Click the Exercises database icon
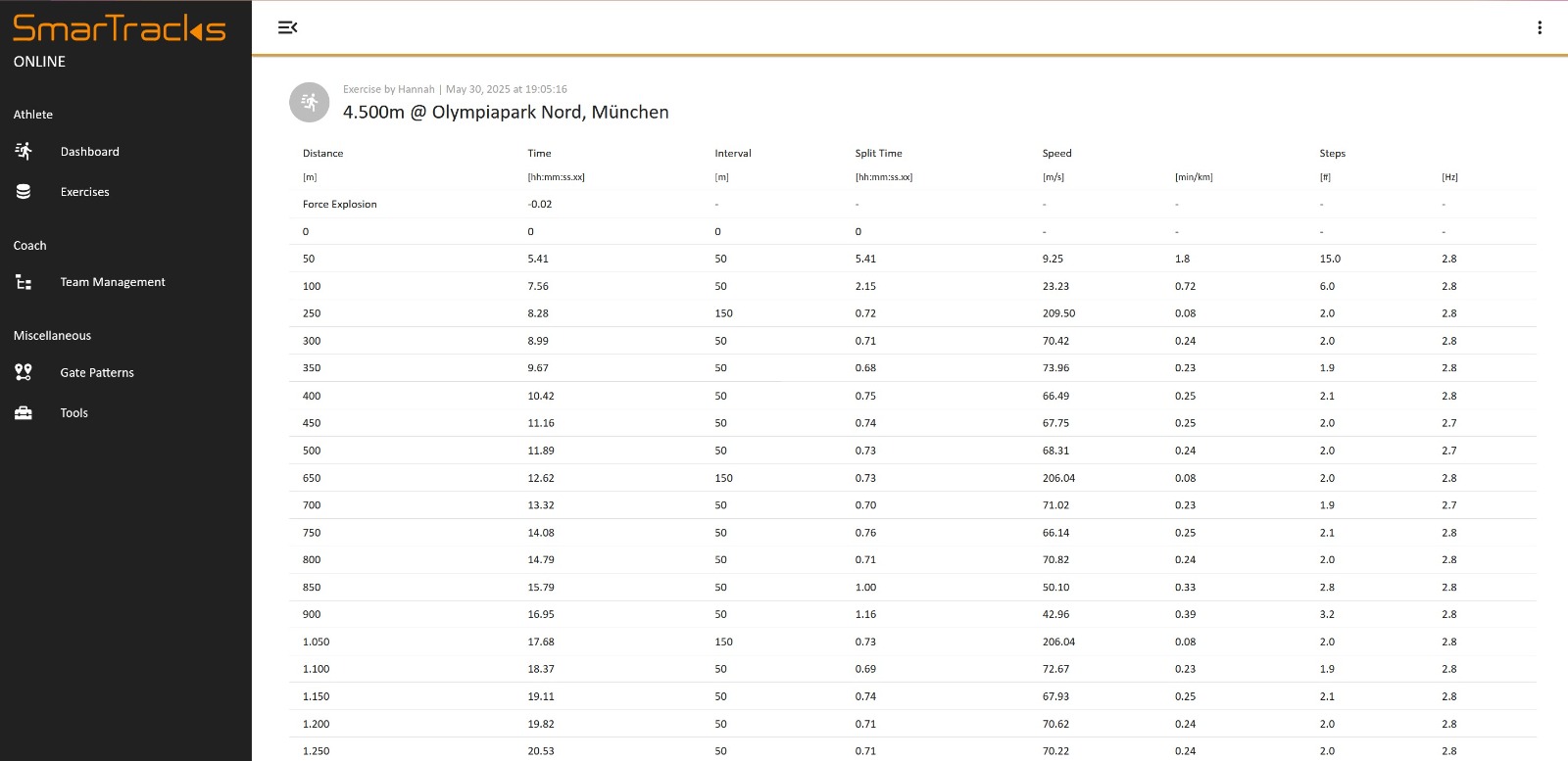This screenshot has height=761, width=1568. 24,192
